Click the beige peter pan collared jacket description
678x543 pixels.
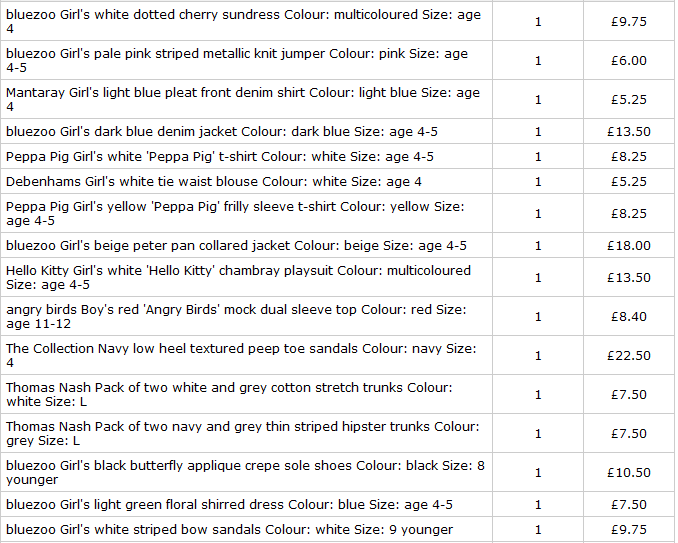click(x=236, y=246)
